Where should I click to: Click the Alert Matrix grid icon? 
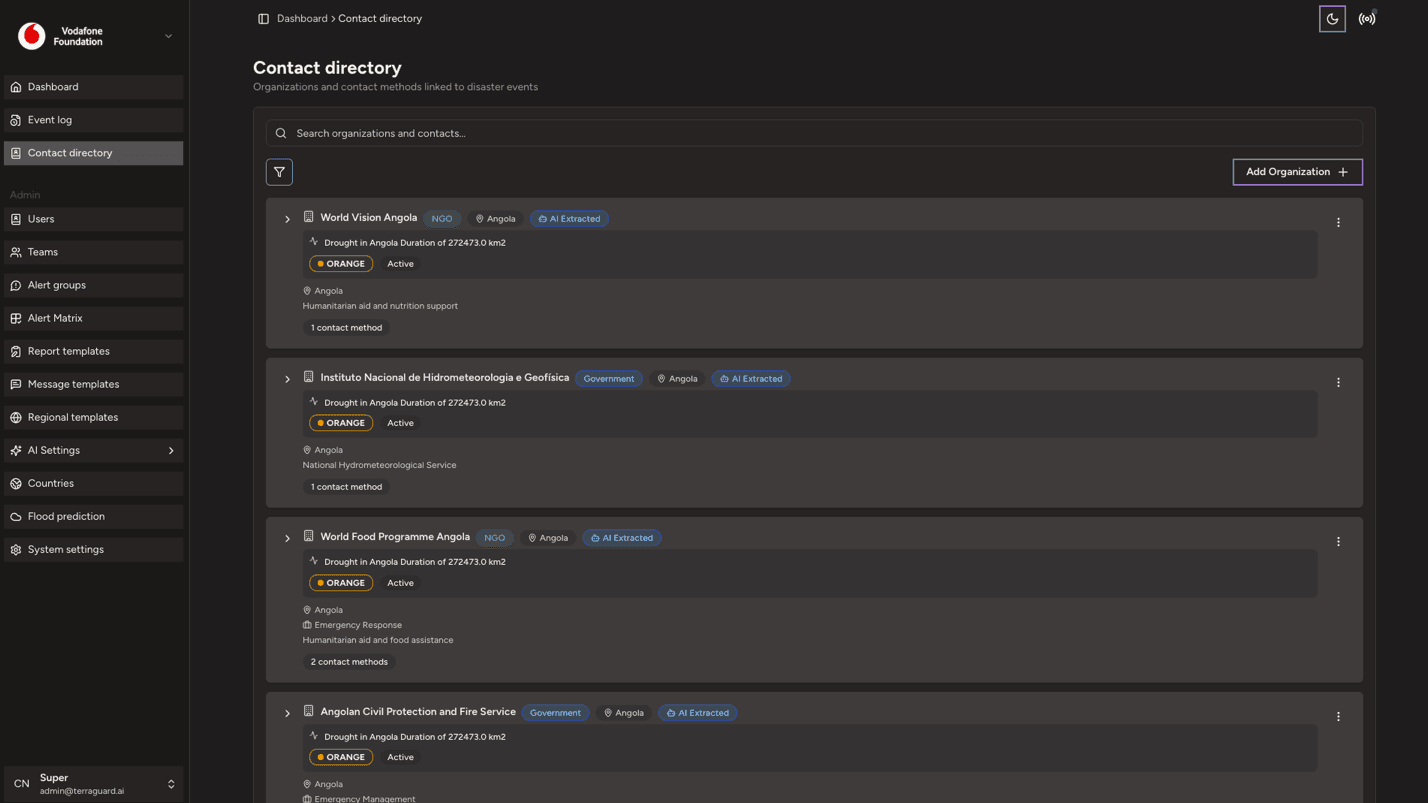[16, 318]
